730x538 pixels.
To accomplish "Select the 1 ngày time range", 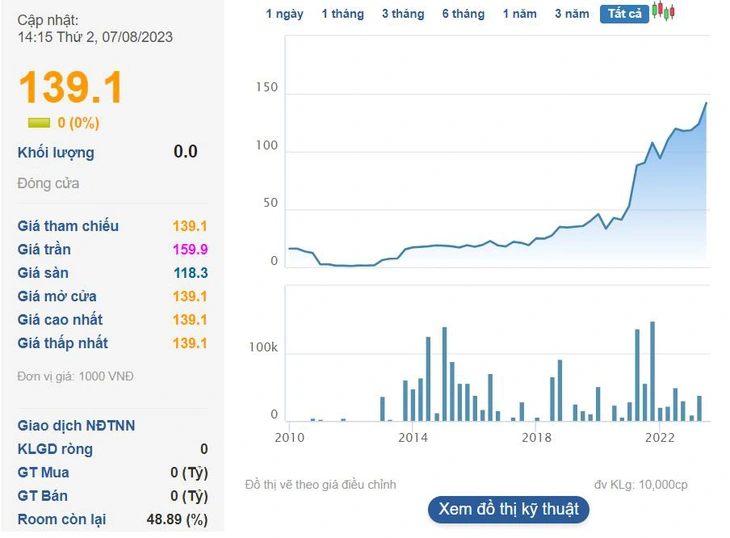I will click(284, 14).
